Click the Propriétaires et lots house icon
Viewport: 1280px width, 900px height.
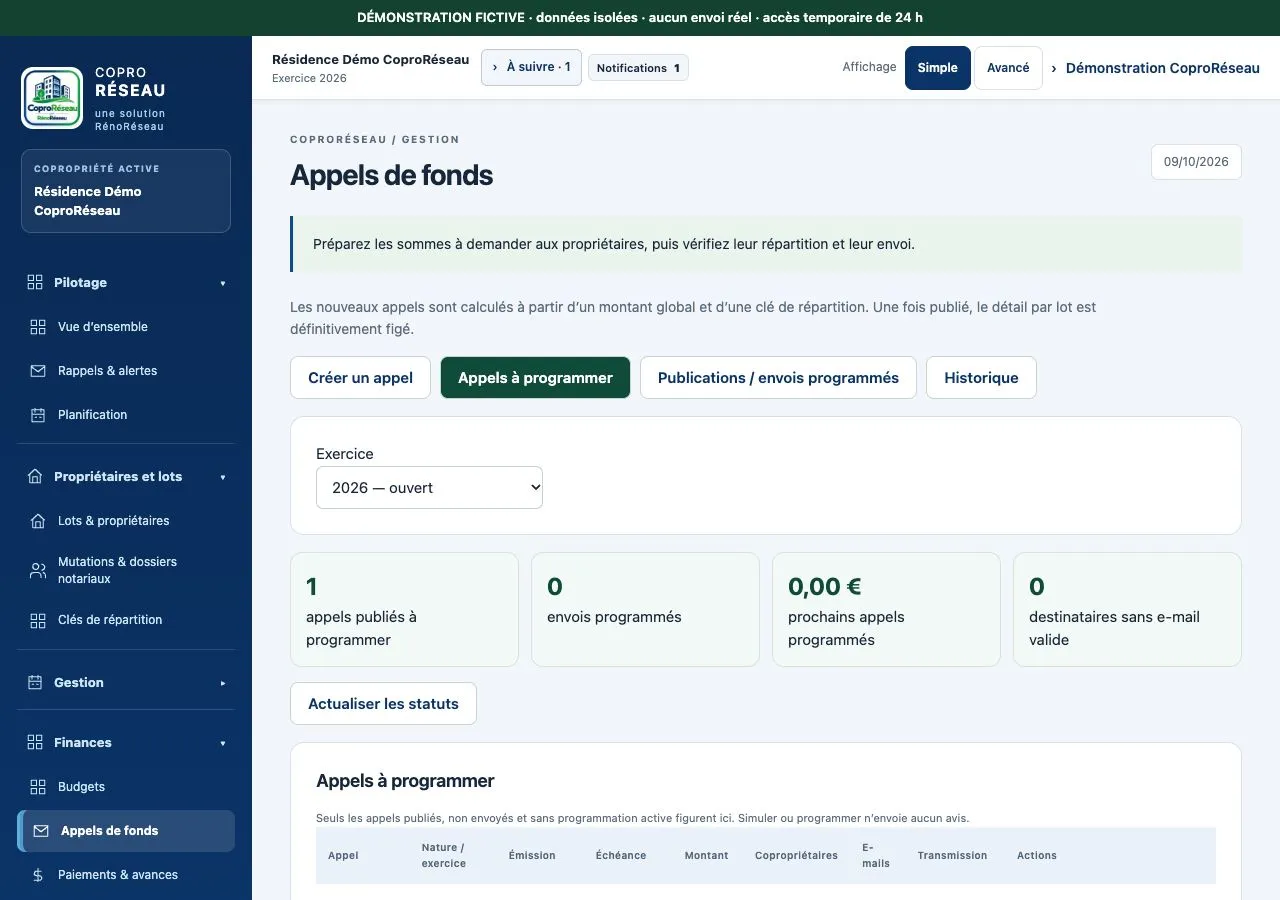[x=35, y=476]
